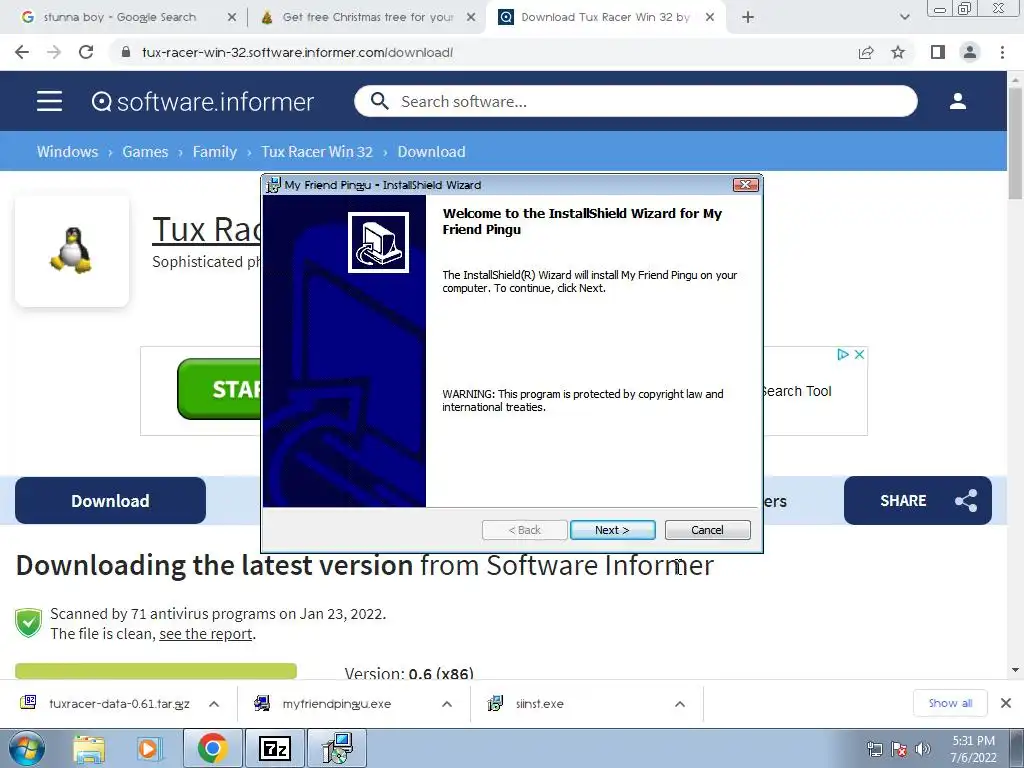This screenshot has width=1024, height=768.
Task: Expand options for tuxracer-data-0.61.tar.gz download
Action: tap(214, 704)
